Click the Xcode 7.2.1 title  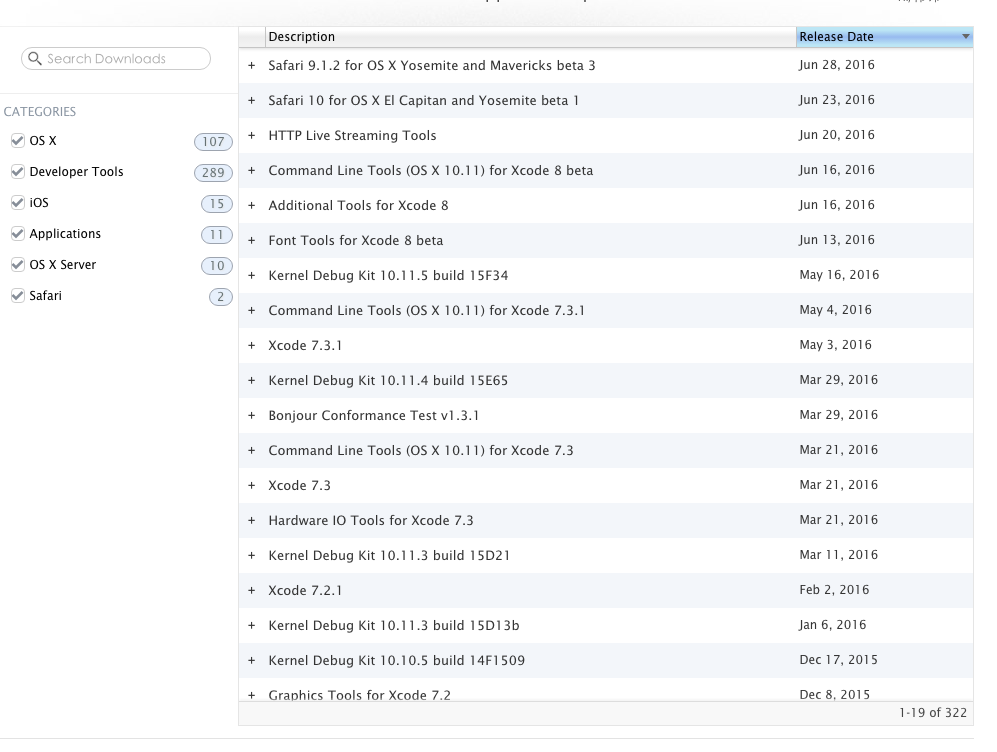point(305,590)
